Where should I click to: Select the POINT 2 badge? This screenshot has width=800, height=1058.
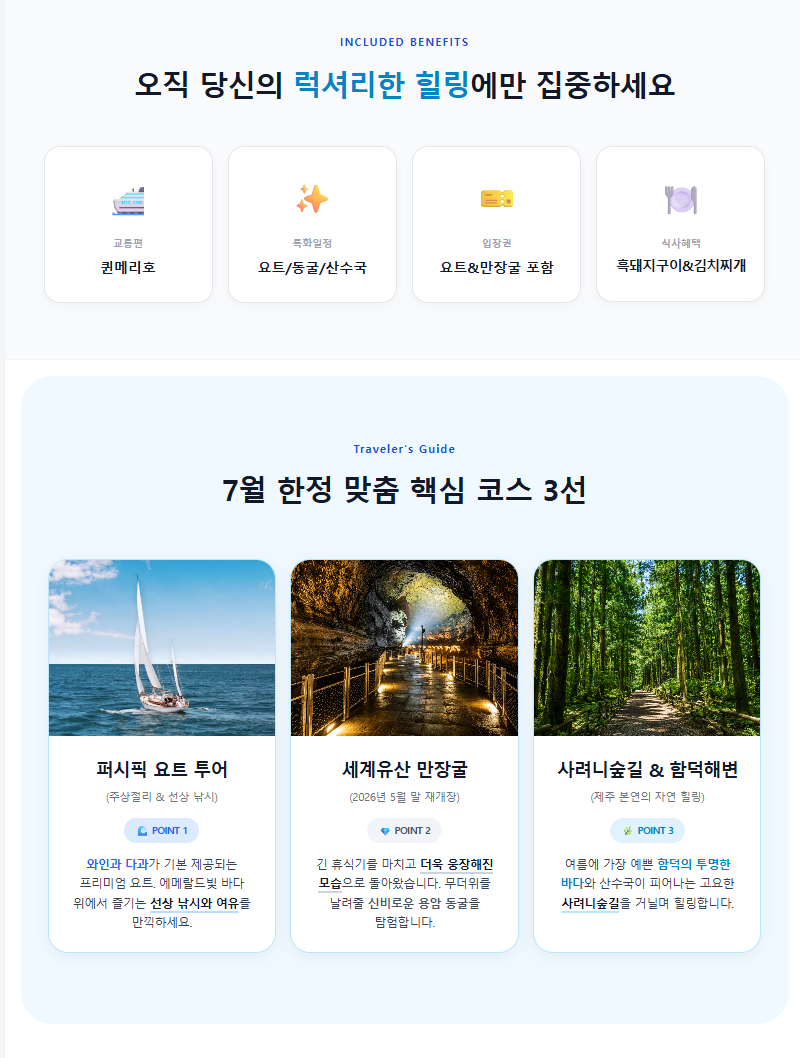click(x=405, y=831)
